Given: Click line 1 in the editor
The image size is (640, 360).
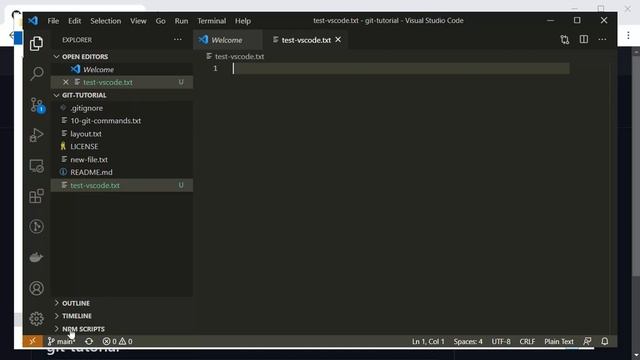Looking at the screenshot, I should pyautogui.click(x=401, y=69).
